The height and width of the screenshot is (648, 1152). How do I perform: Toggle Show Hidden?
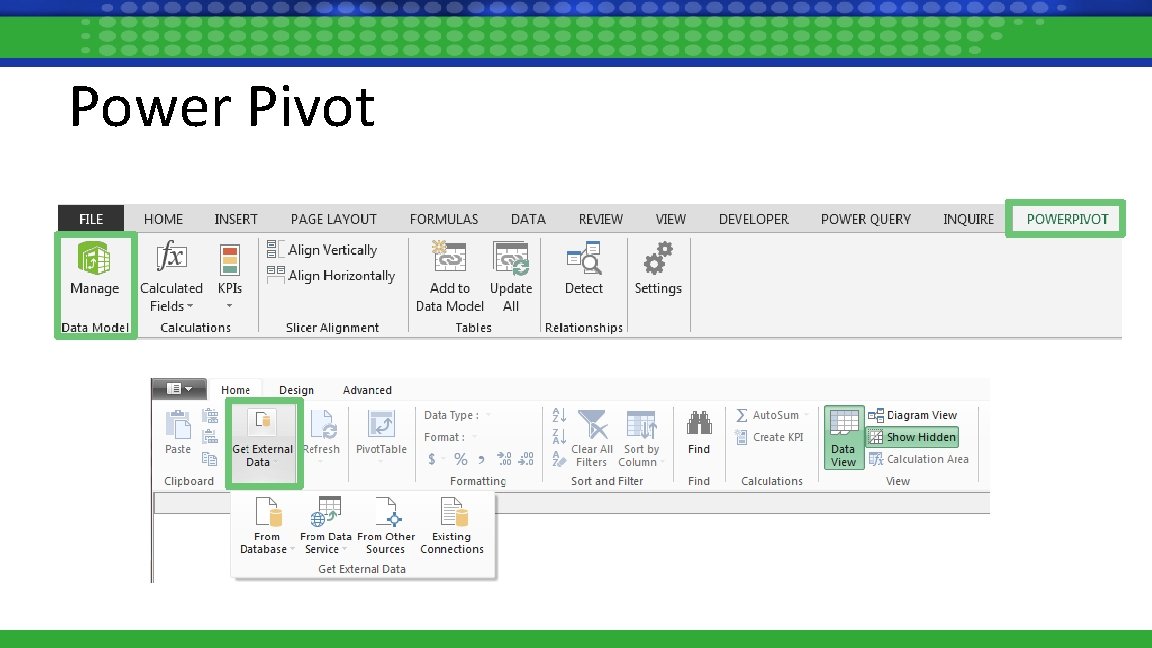(x=912, y=437)
